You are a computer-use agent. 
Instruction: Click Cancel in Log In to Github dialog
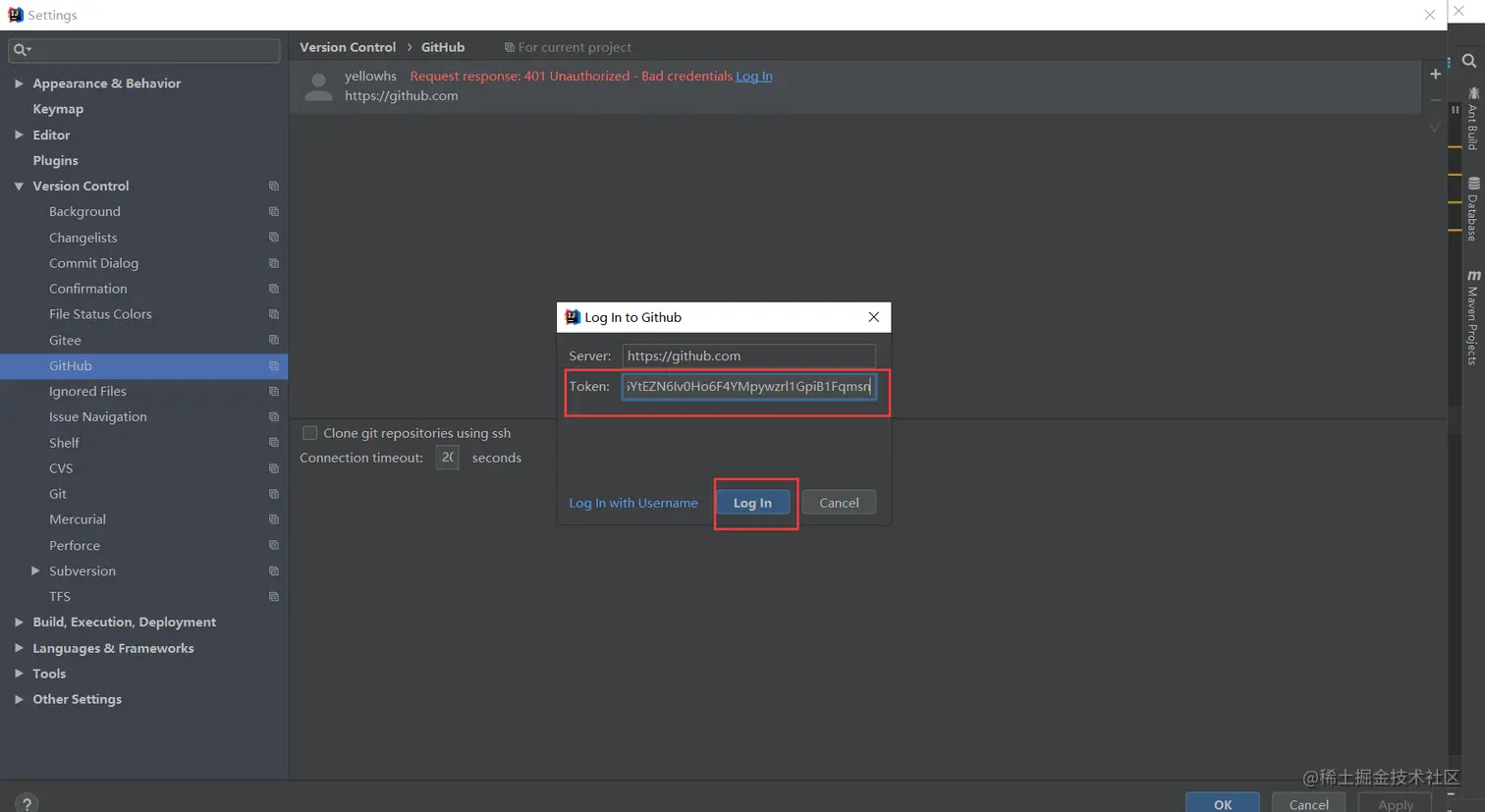(839, 503)
